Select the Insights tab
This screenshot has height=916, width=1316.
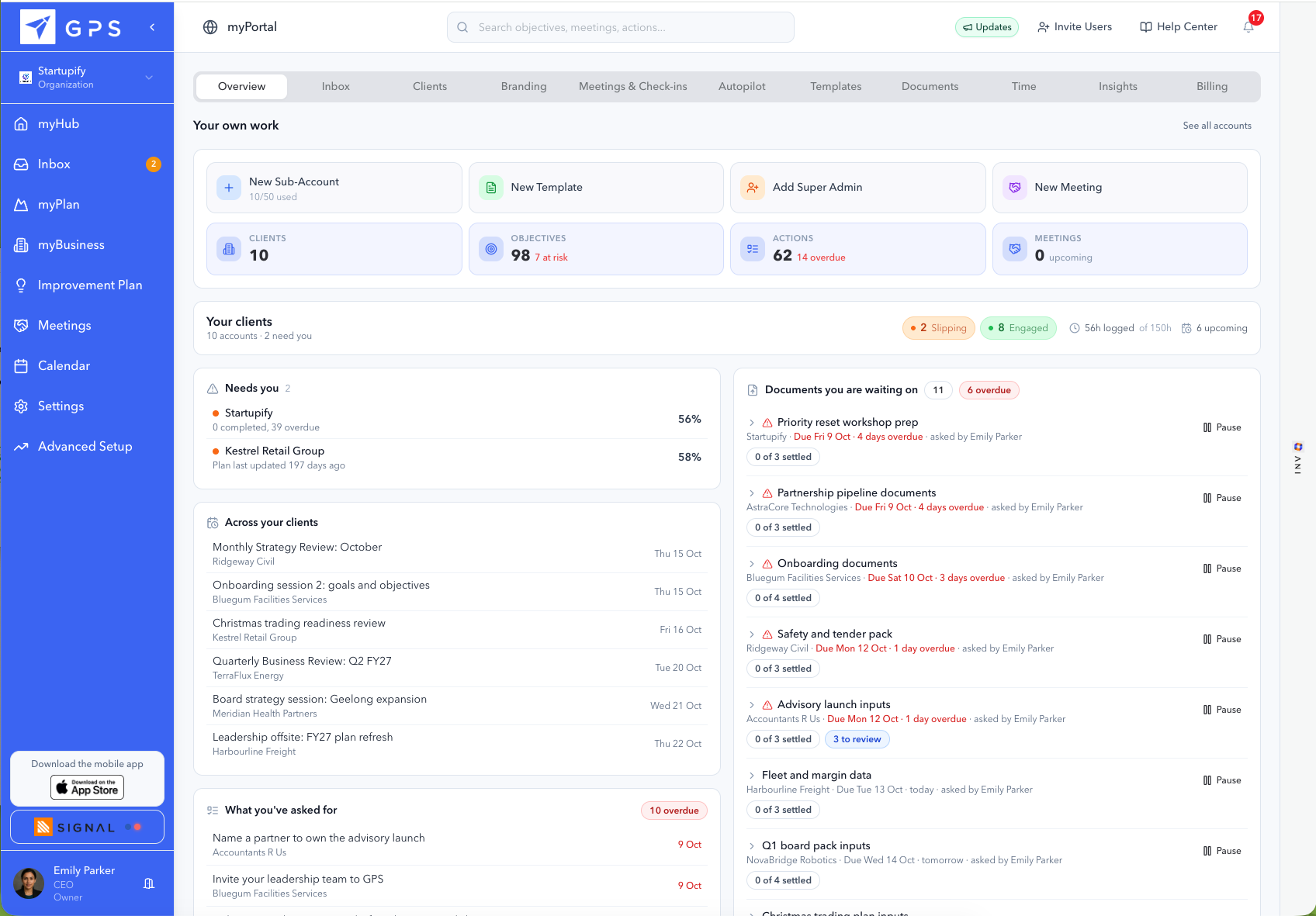(x=1118, y=87)
